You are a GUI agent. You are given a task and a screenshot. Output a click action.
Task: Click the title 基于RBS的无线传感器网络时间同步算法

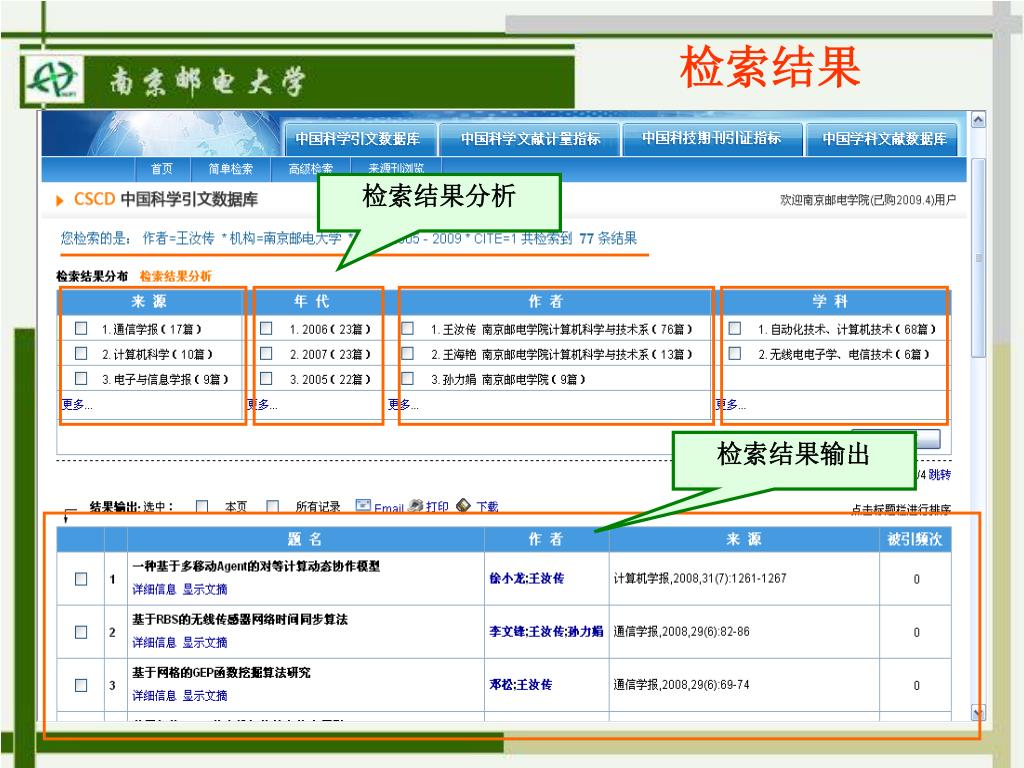point(240,619)
